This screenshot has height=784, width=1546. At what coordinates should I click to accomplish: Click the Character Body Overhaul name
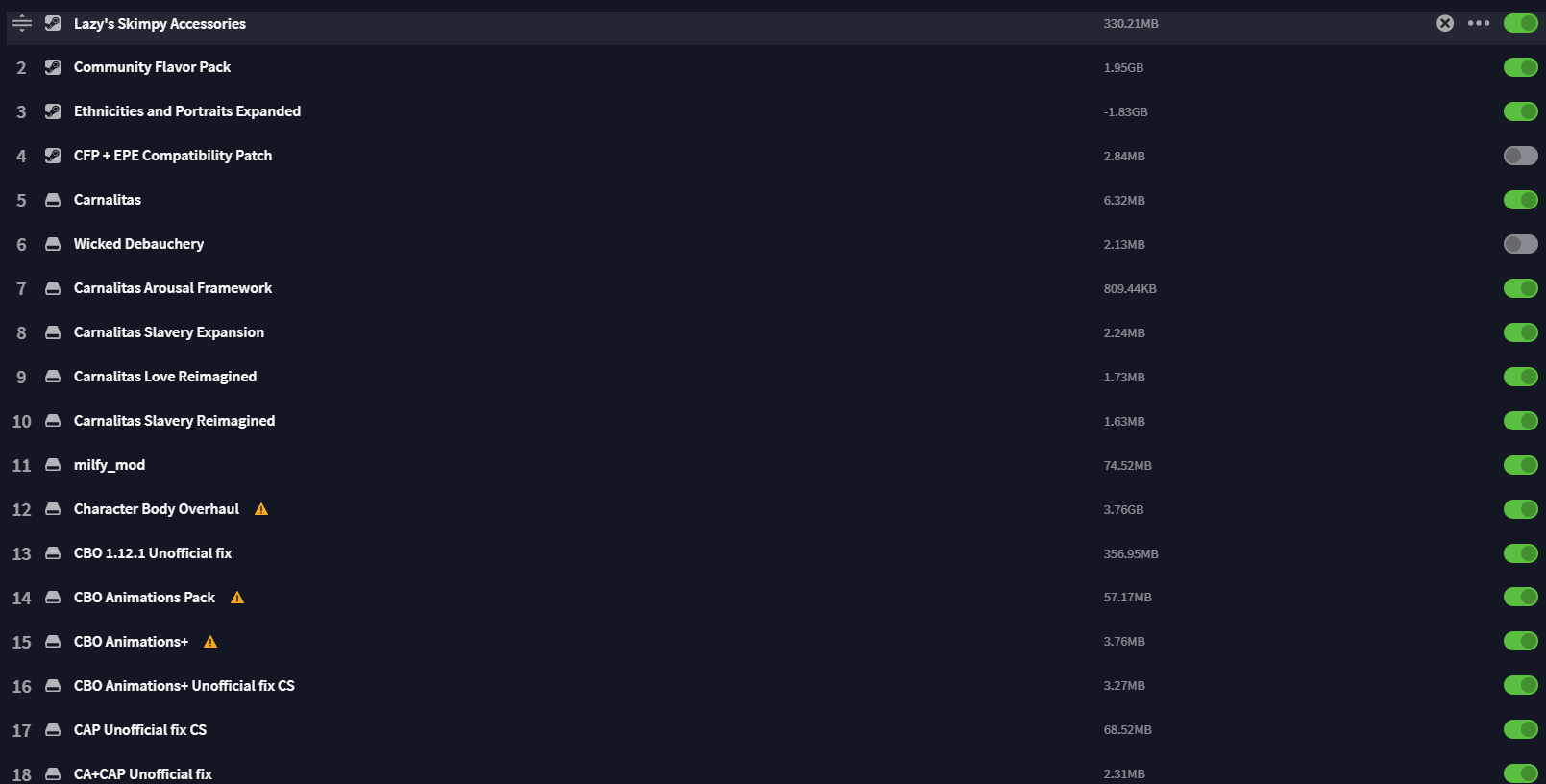point(157,509)
